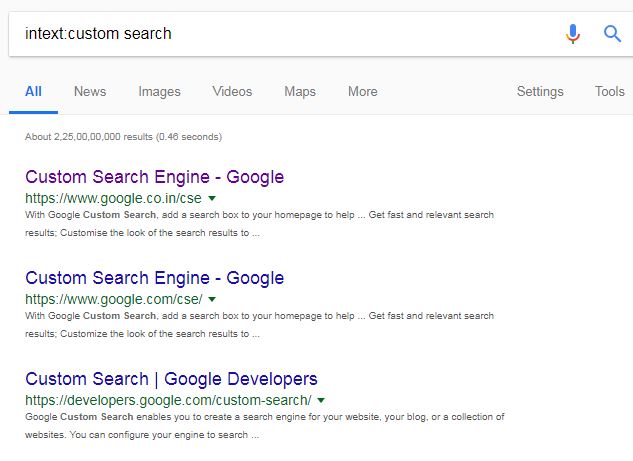
Task: Open the purple visited Custom Search Engine result
Action: click(154, 177)
